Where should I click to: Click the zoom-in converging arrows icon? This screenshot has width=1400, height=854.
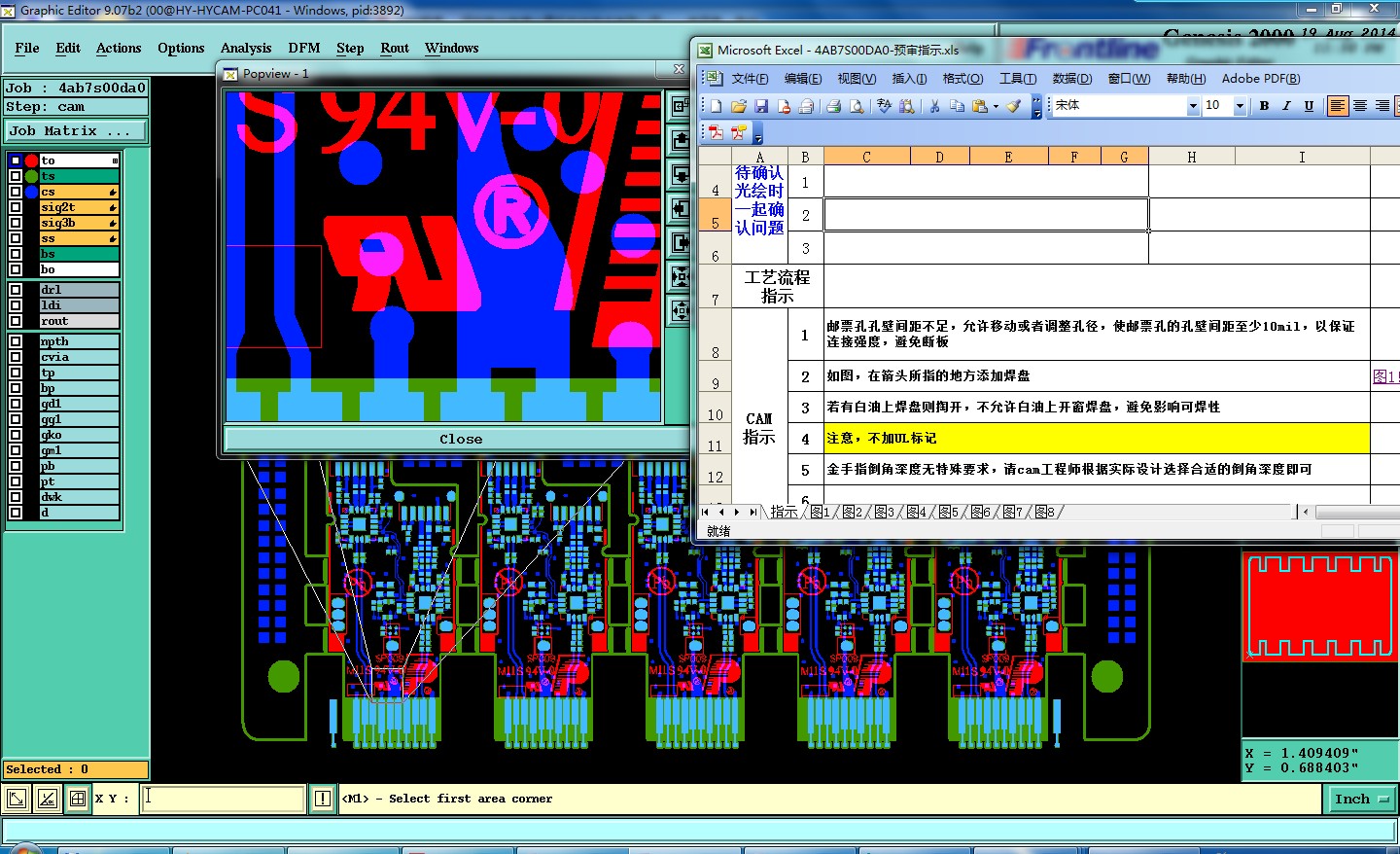point(681,277)
